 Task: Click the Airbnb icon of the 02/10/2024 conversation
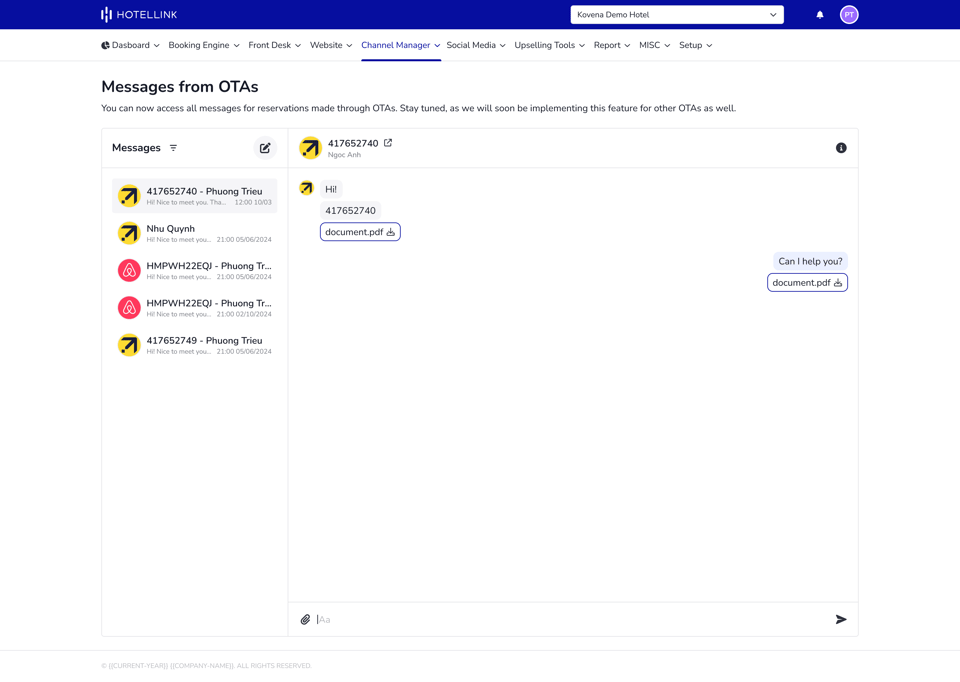click(129, 308)
